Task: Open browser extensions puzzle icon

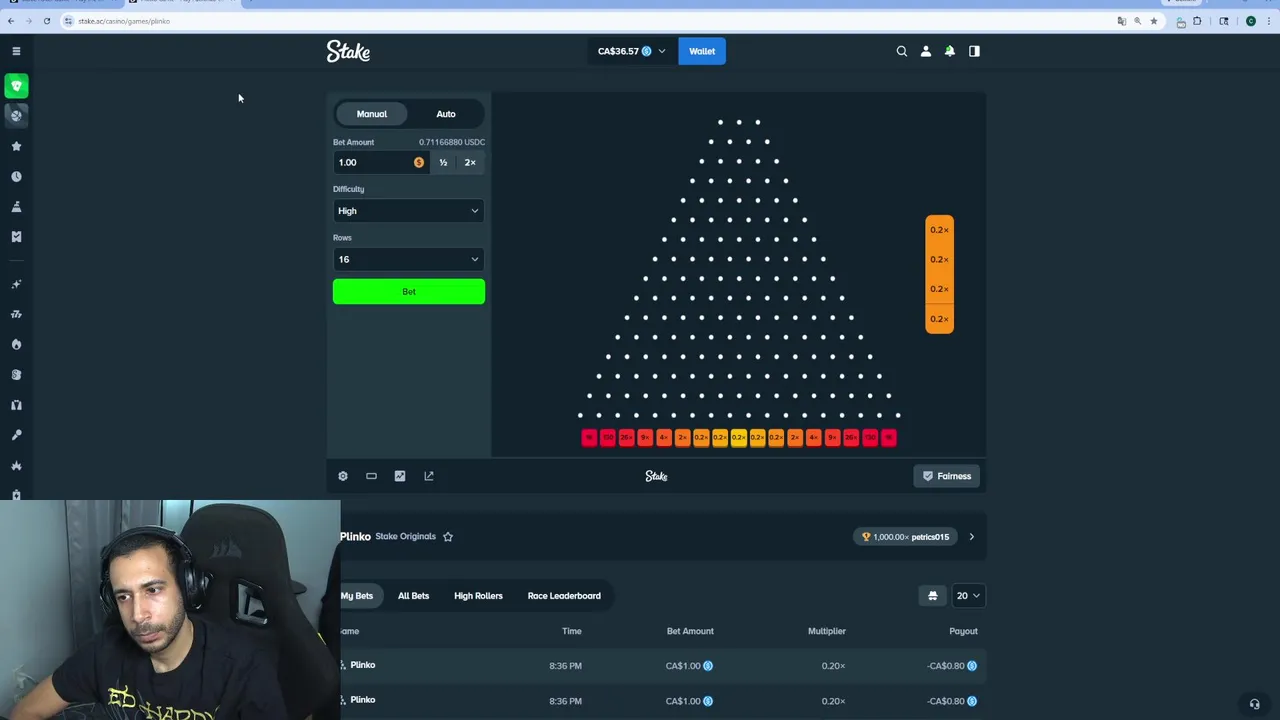Action: click(1197, 21)
